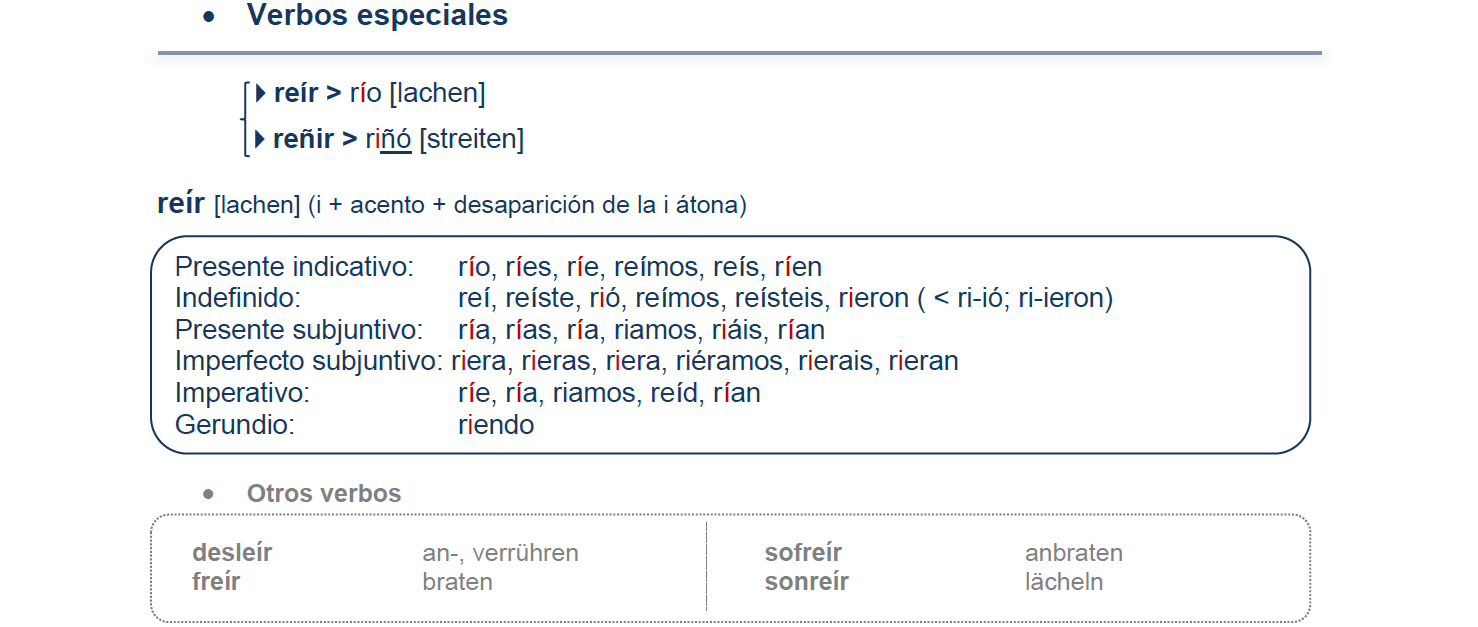Click the Imperfecto subjuntivo label
Viewport: 1478px width, 627px height.
point(309,361)
